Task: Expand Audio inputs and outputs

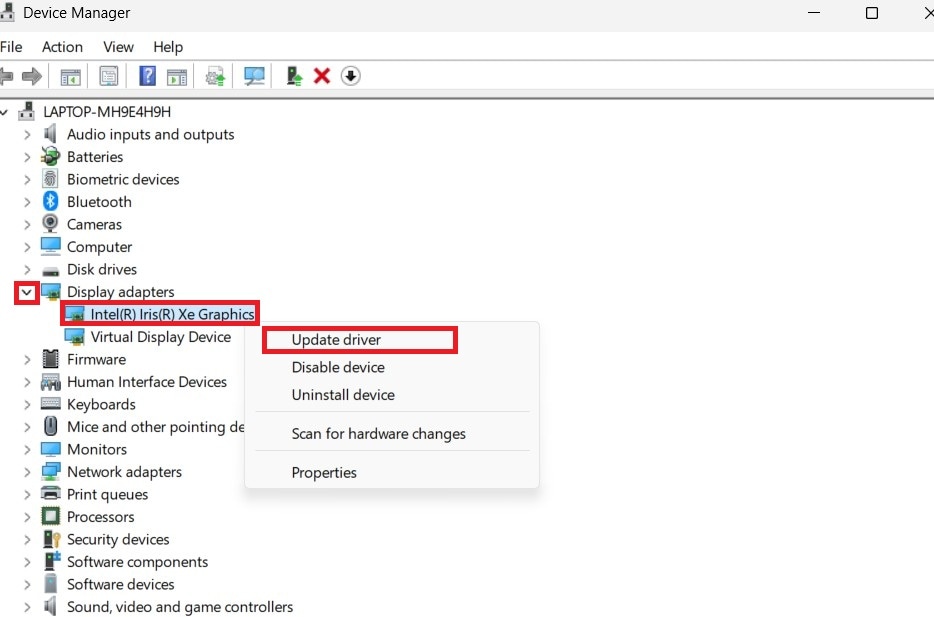Action: click(x=27, y=135)
